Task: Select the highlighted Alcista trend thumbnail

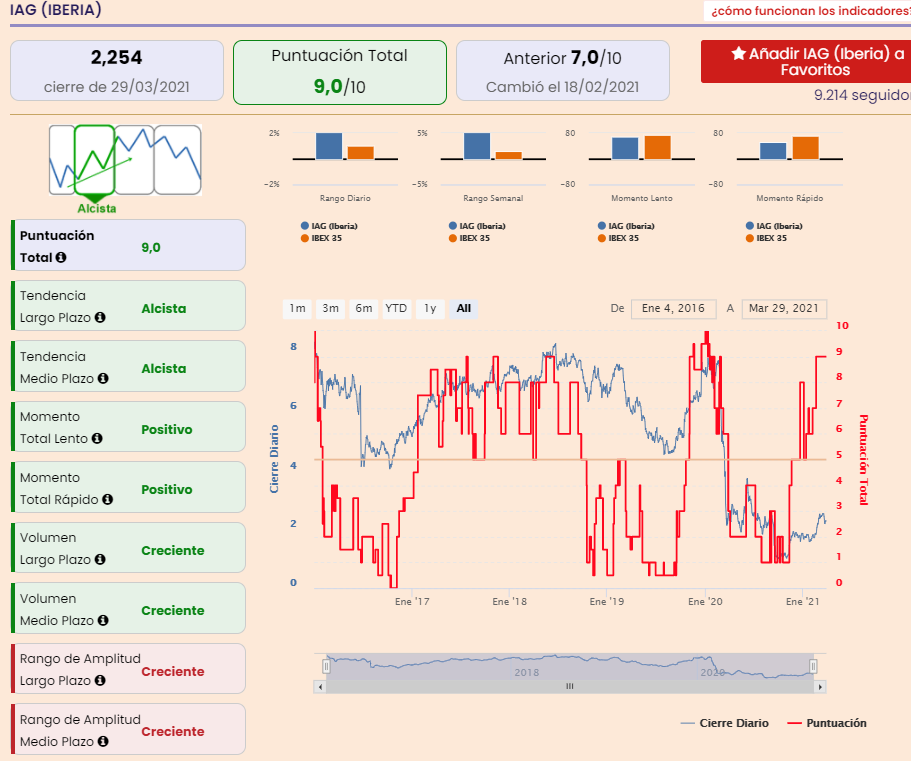Action: click(x=95, y=160)
